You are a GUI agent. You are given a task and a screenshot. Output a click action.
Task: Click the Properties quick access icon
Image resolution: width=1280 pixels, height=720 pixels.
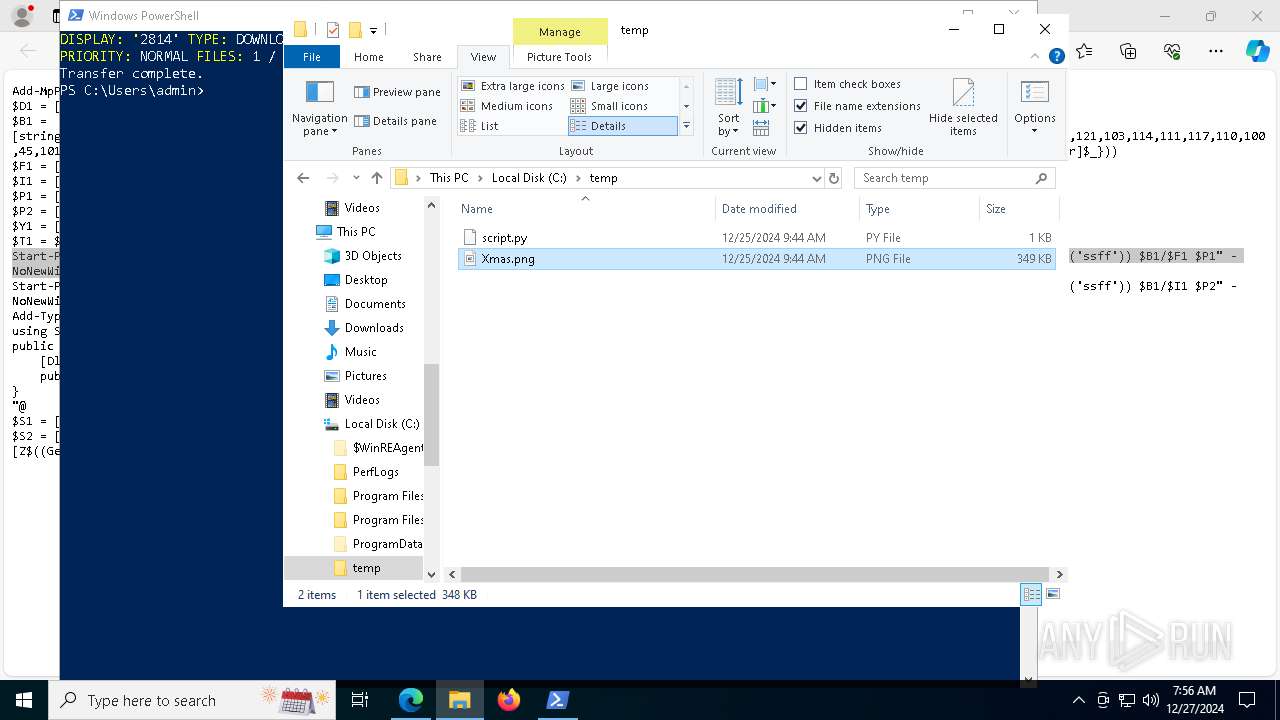pyautogui.click(x=333, y=30)
